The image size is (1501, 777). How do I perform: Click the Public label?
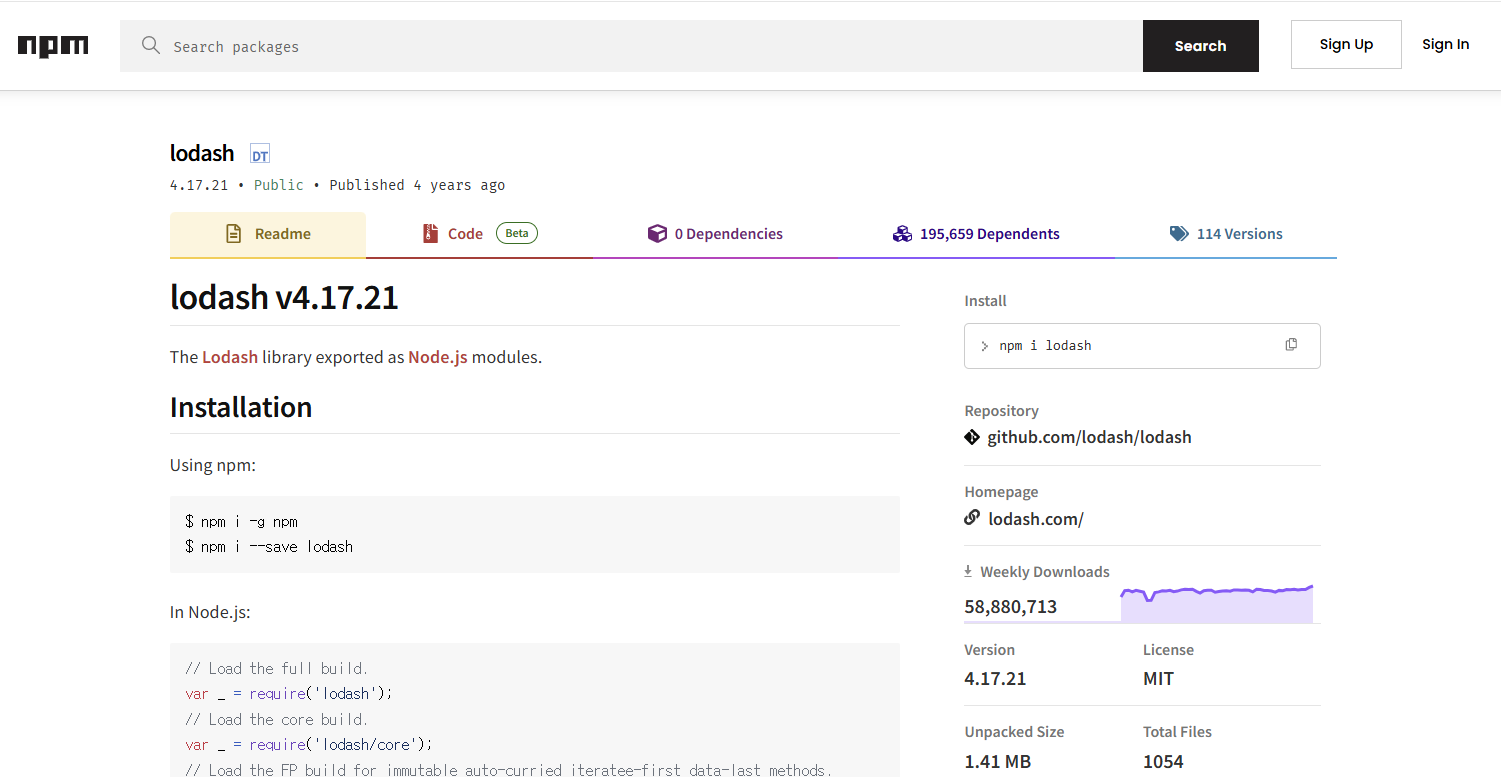pyautogui.click(x=279, y=185)
